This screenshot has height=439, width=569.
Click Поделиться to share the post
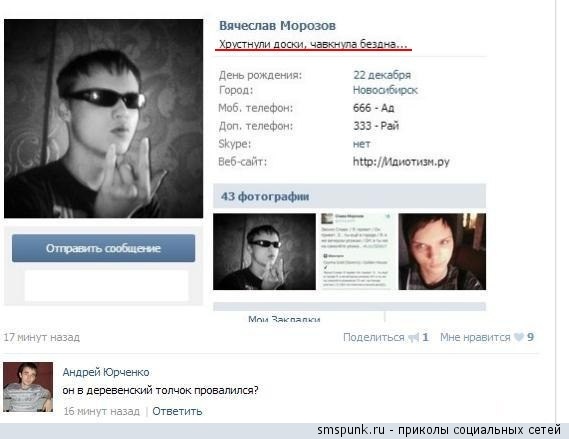tap(373, 337)
